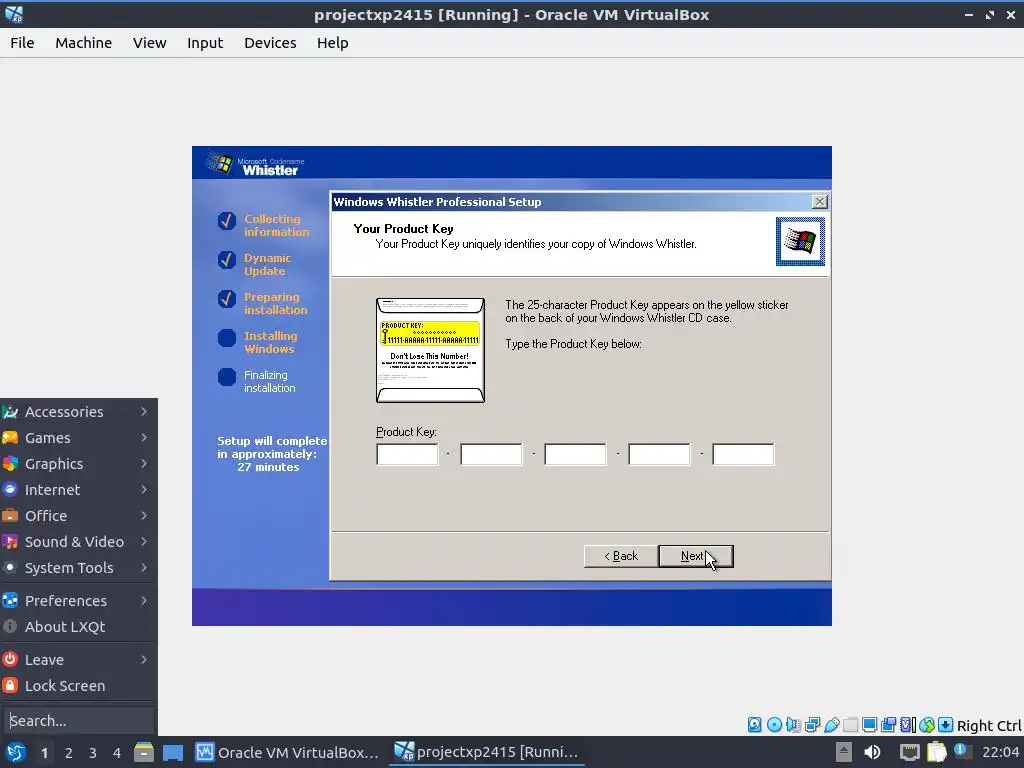This screenshot has height=768, width=1024.
Task: Close the Whistler Professional Setup dialog
Action: point(819,202)
